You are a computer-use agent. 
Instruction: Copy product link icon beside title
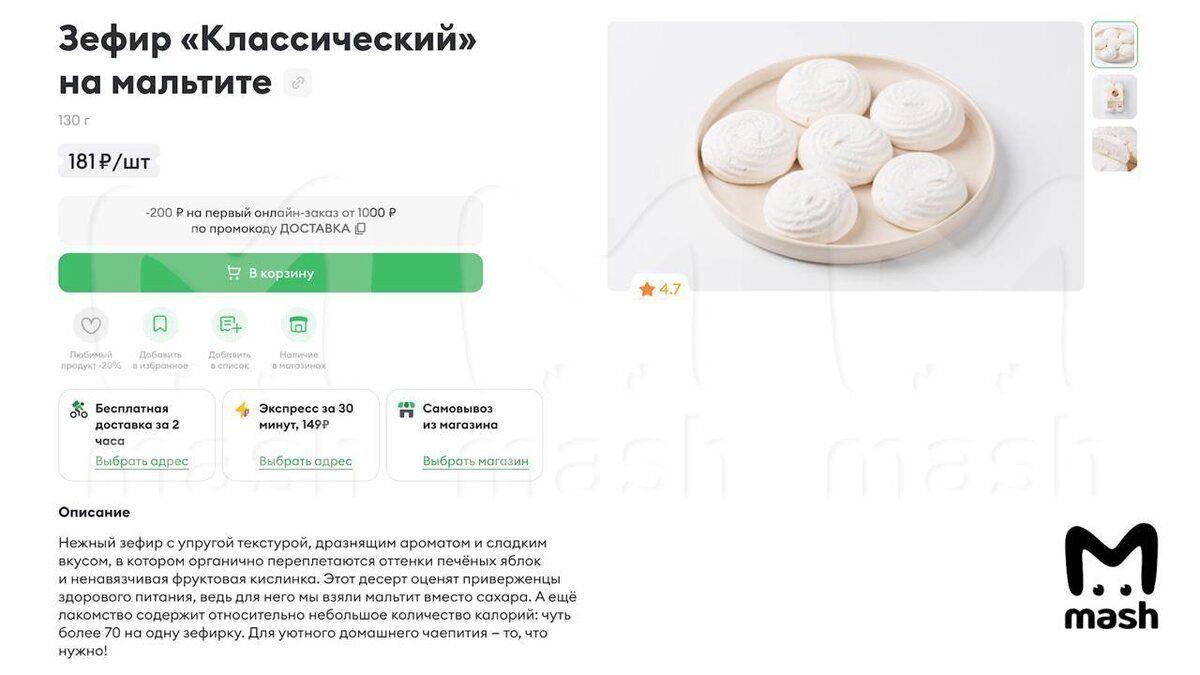pyautogui.click(x=297, y=83)
